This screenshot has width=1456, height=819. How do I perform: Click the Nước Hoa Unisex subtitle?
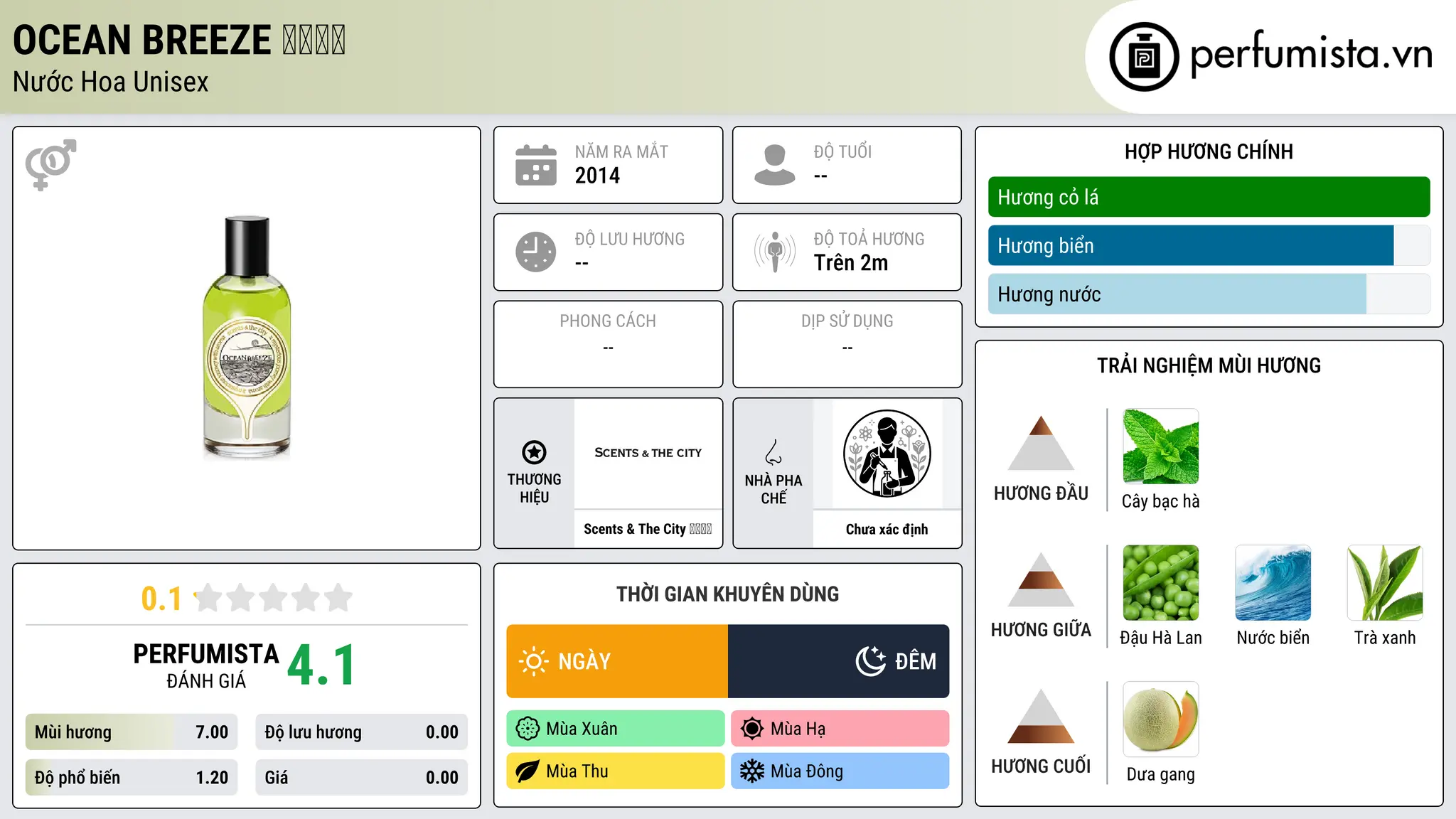point(111,82)
